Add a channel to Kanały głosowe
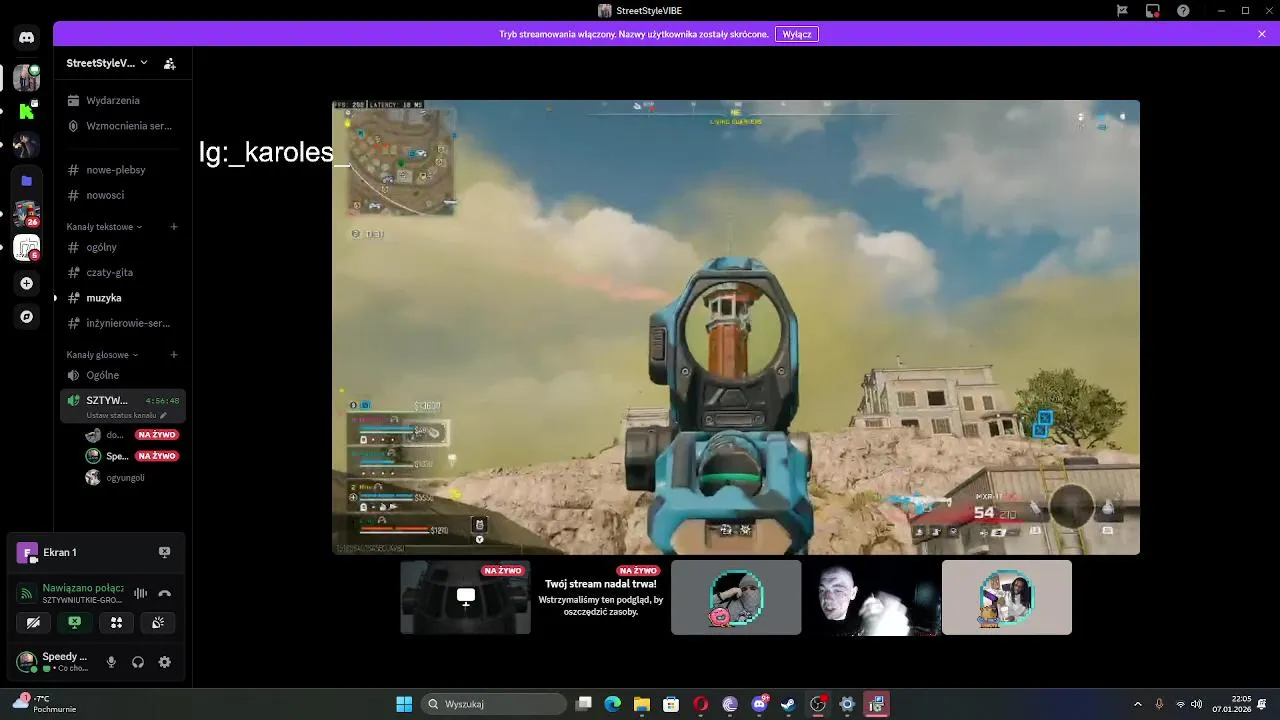Image resolution: width=1280 pixels, height=720 pixels. coord(174,355)
